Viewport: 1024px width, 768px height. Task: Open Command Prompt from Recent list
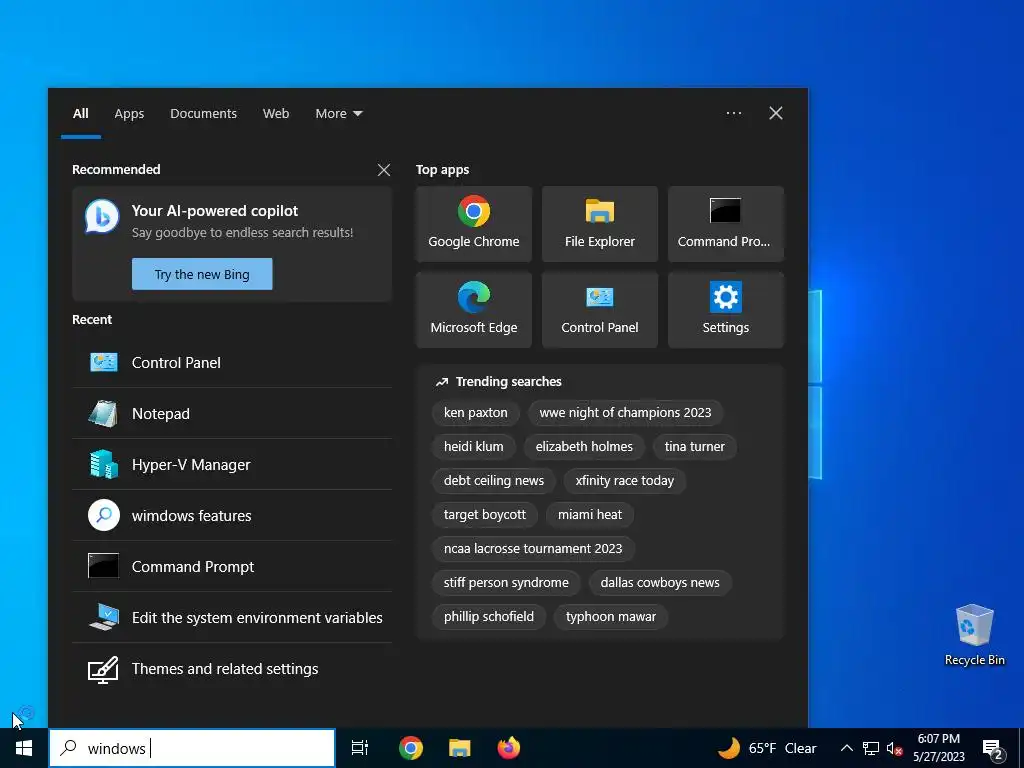coord(232,566)
